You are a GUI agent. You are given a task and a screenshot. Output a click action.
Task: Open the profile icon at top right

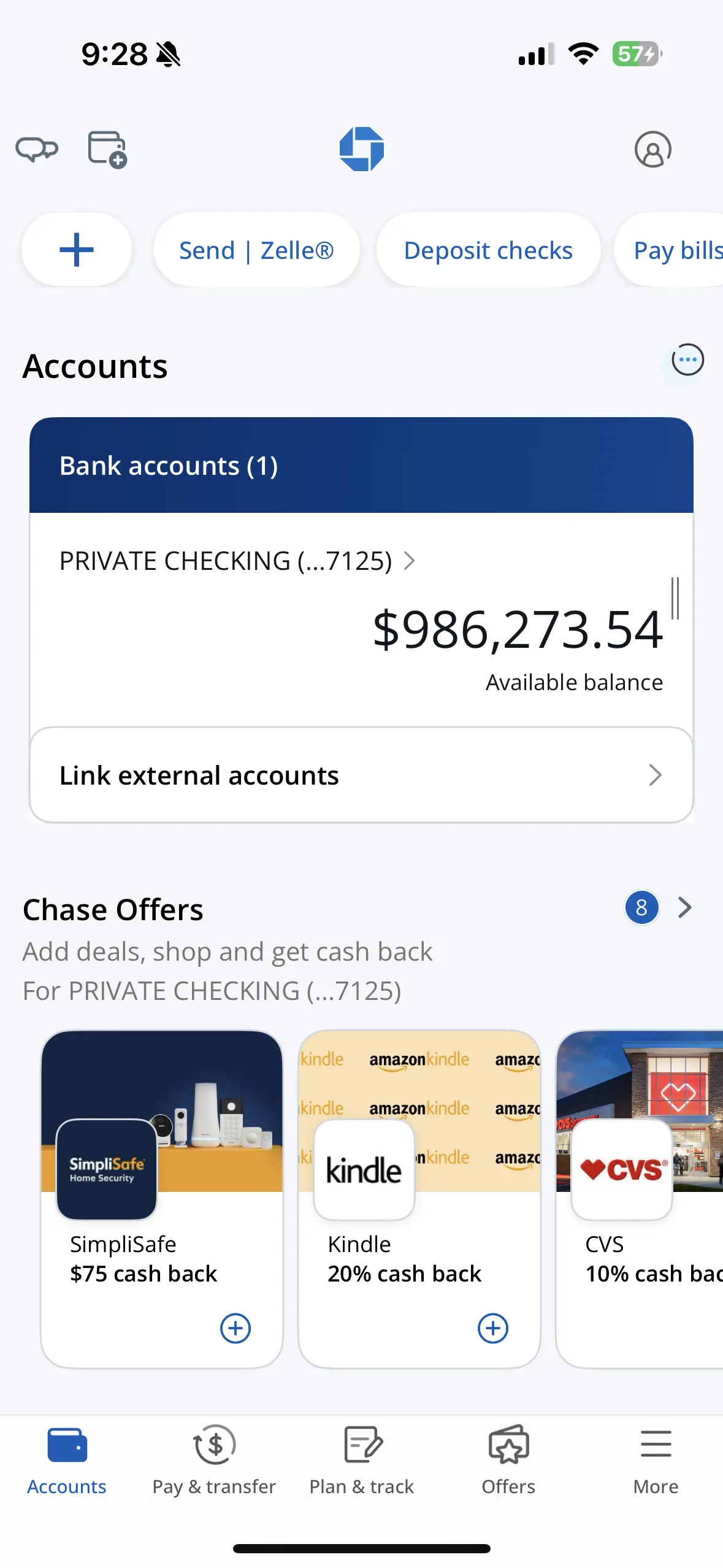pyautogui.click(x=652, y=149)
